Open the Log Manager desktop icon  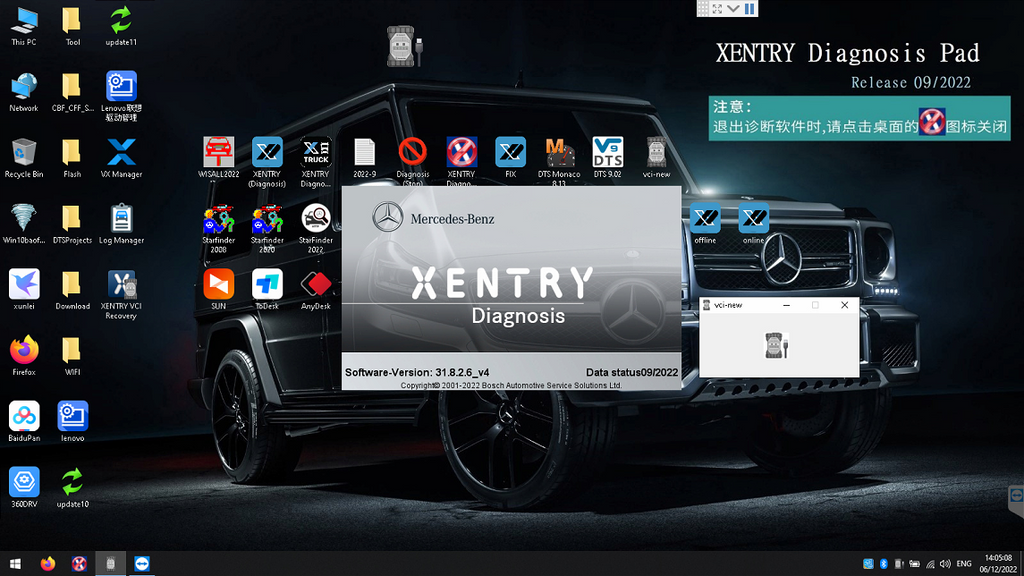(121, 219)
